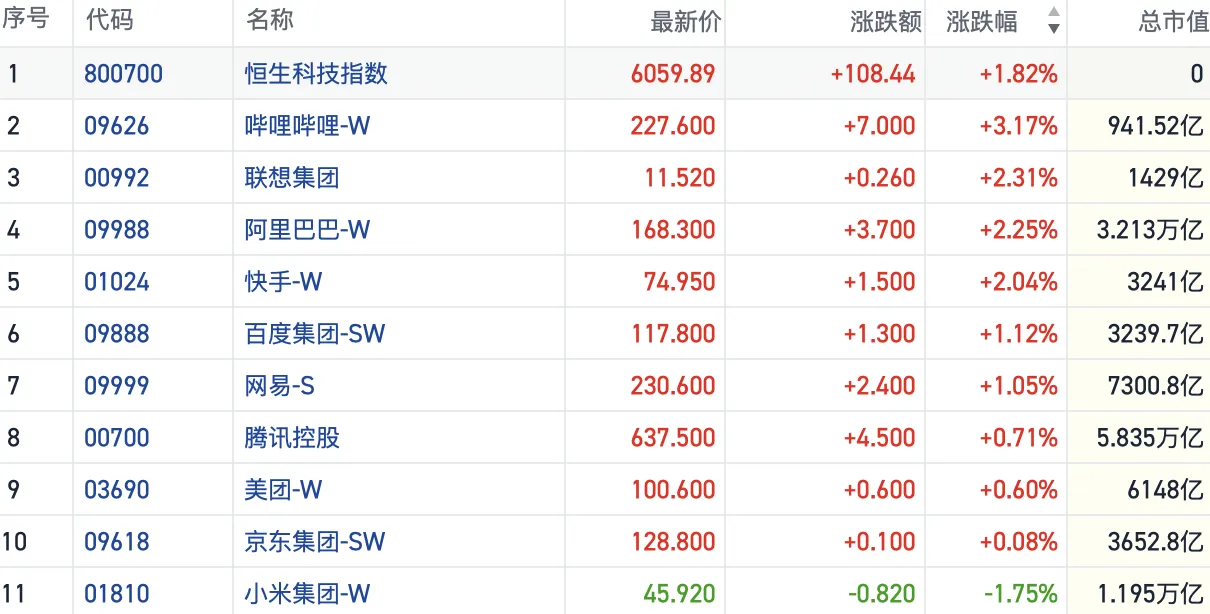Click the 代码 column header
1210x614 pixels.
click(x=109, y=21)
